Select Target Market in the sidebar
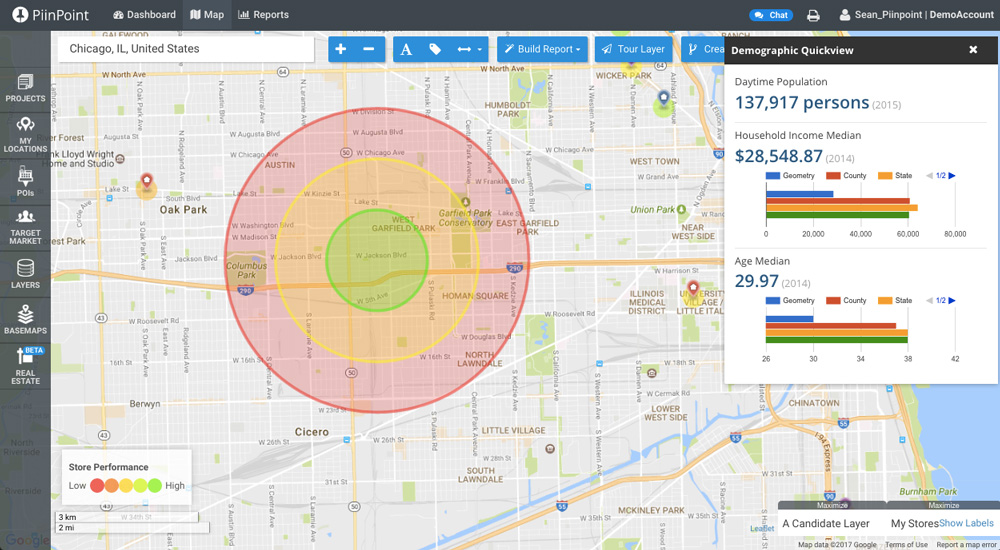 pos(25,226)
